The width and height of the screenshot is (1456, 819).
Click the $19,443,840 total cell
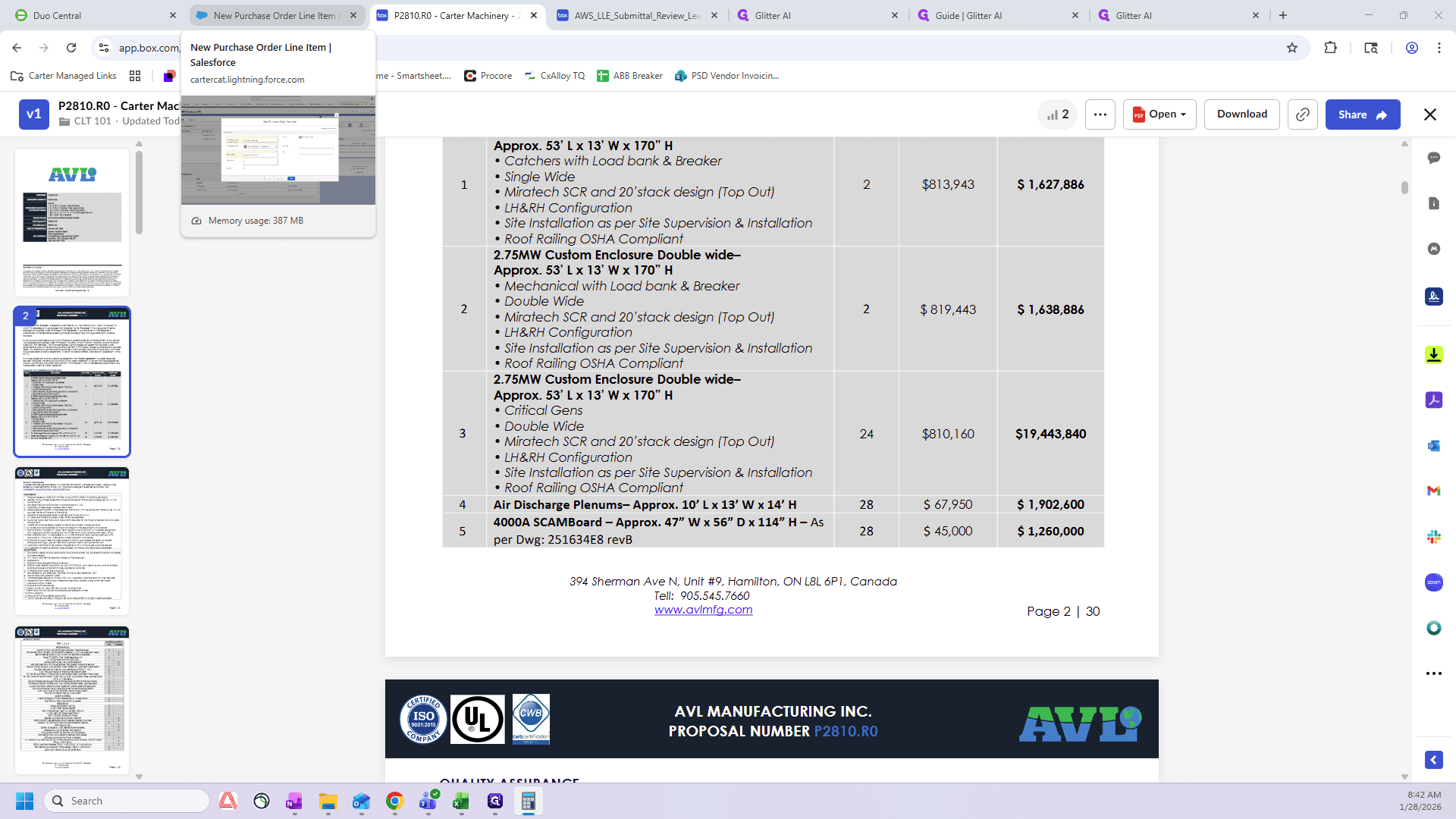pos(1050,434)
